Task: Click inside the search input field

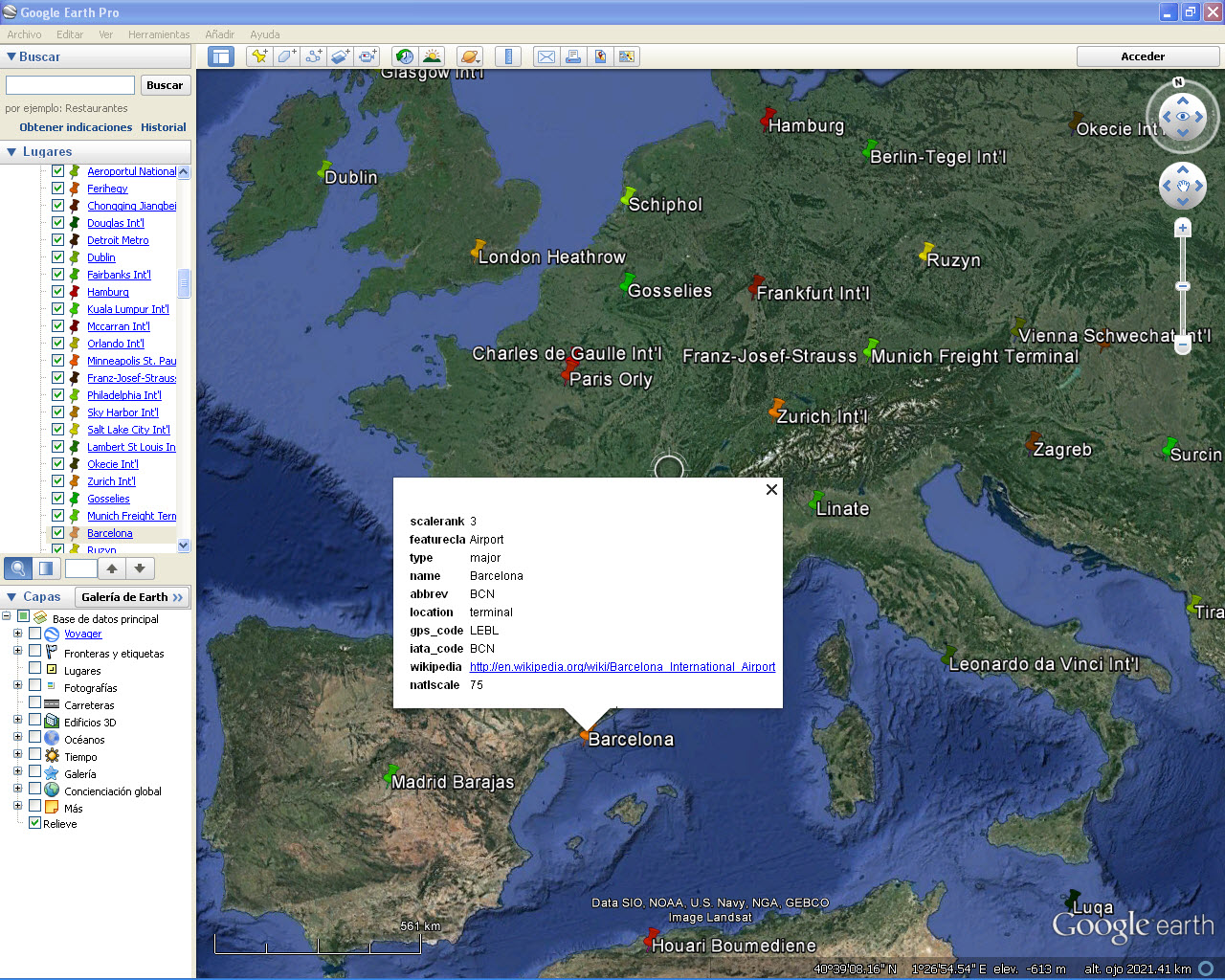Action: click(70, 85)
